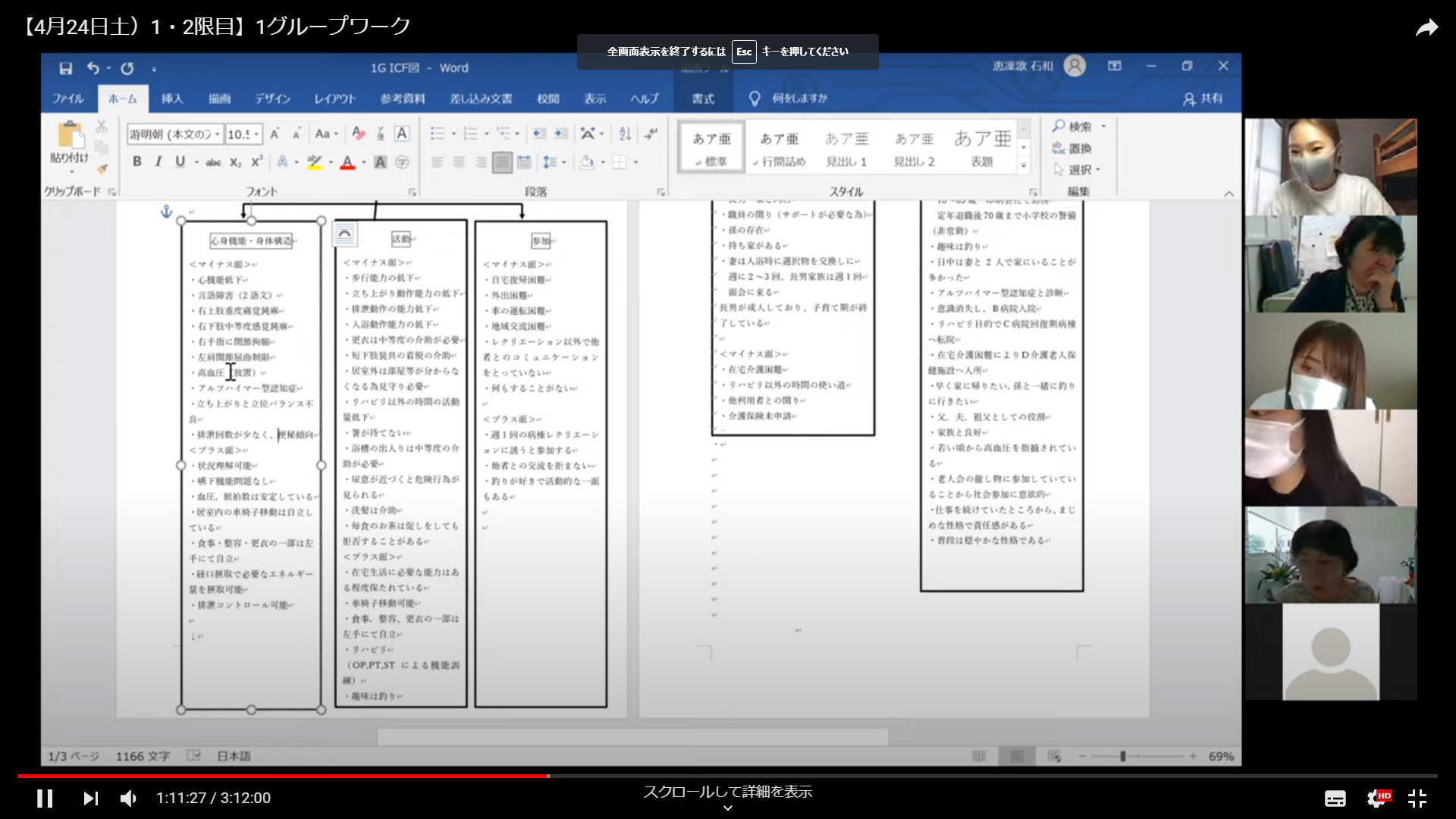Open the Aa change case dropdown
This screenshot has width=1456, height=819.
(326, 134)
